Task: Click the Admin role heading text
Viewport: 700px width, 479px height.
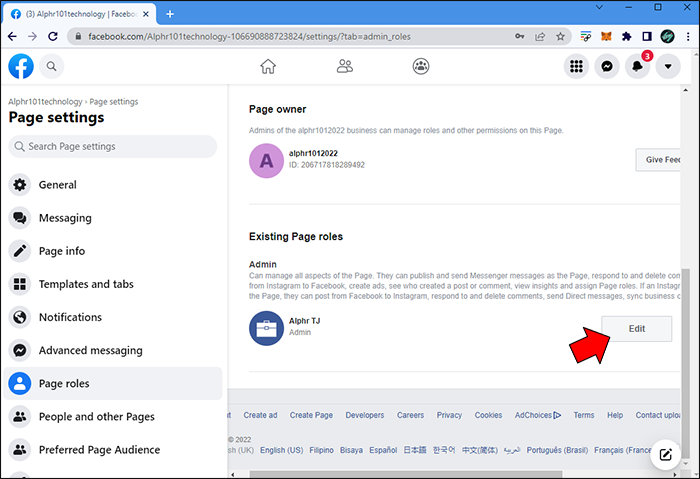Action: (x=262, y=264)
